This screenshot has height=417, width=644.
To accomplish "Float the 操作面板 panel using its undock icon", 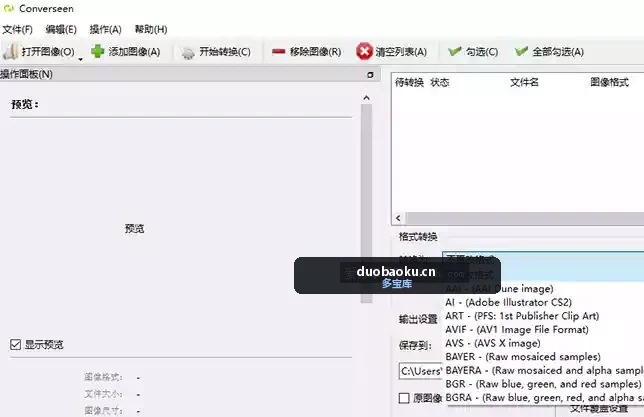I will coord(370,75).
